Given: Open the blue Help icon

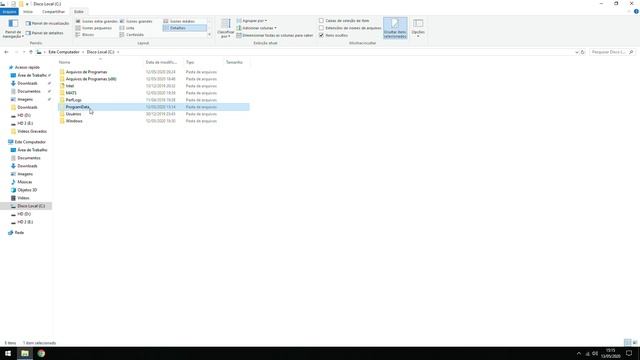Looking at the screenshot, I should point(636,11).
